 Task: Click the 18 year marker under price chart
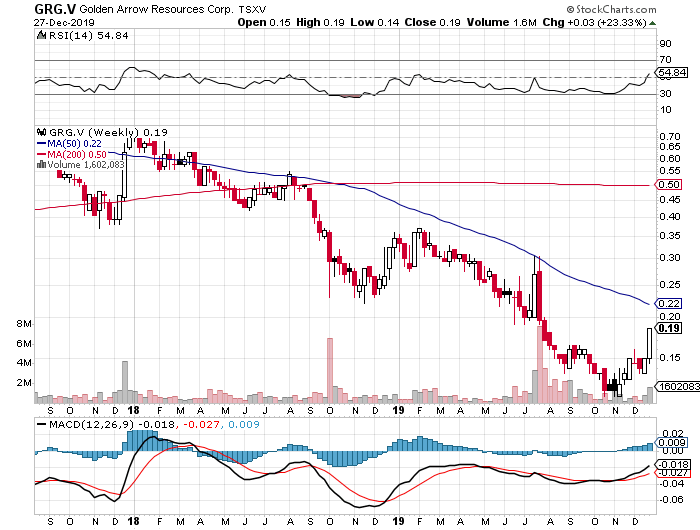click(x=133, y=410)
